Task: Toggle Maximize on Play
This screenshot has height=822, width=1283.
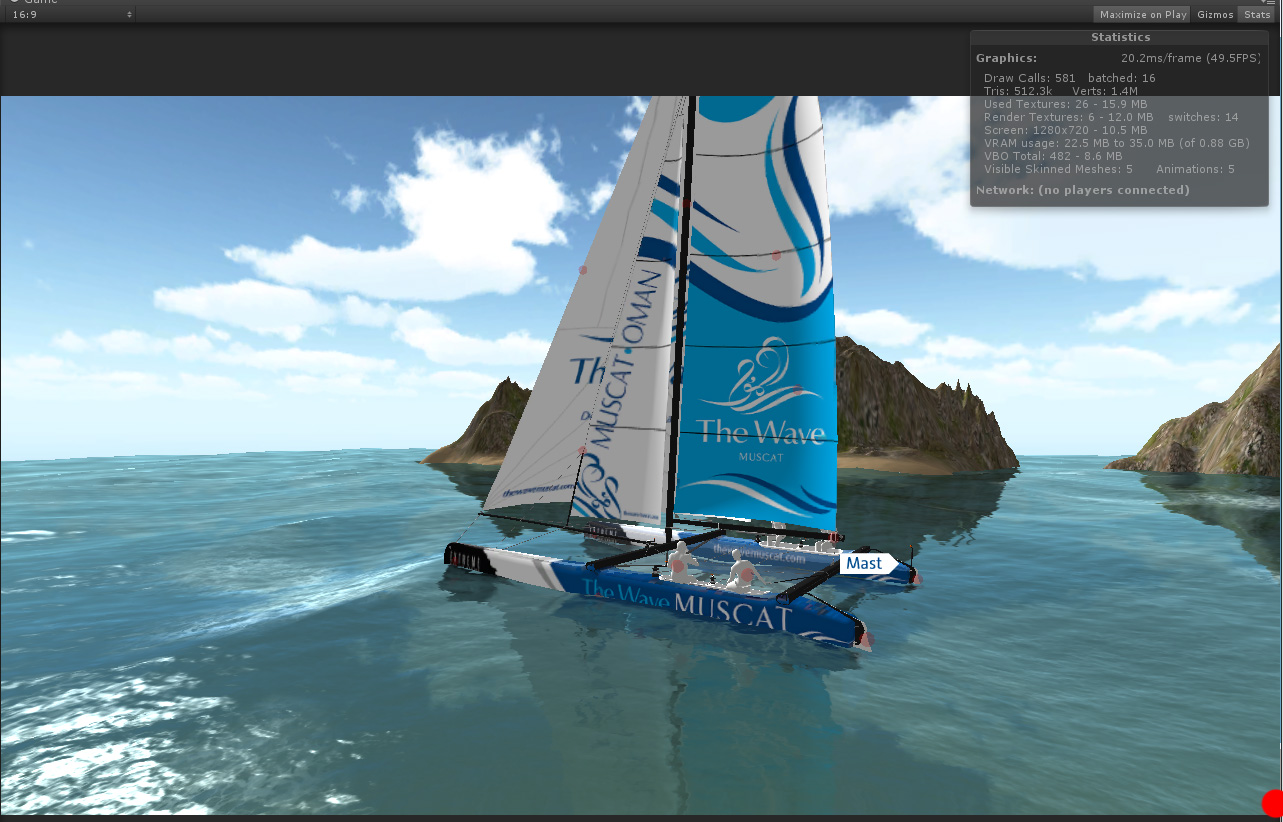Action: coord(1143,14)
